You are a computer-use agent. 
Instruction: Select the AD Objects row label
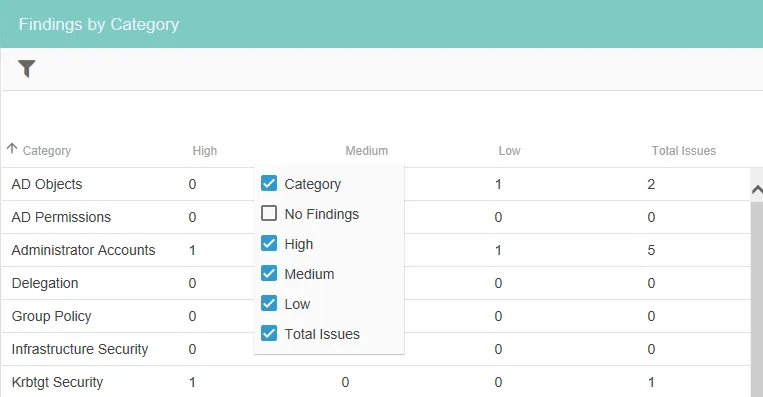click(x=47, y=184)
